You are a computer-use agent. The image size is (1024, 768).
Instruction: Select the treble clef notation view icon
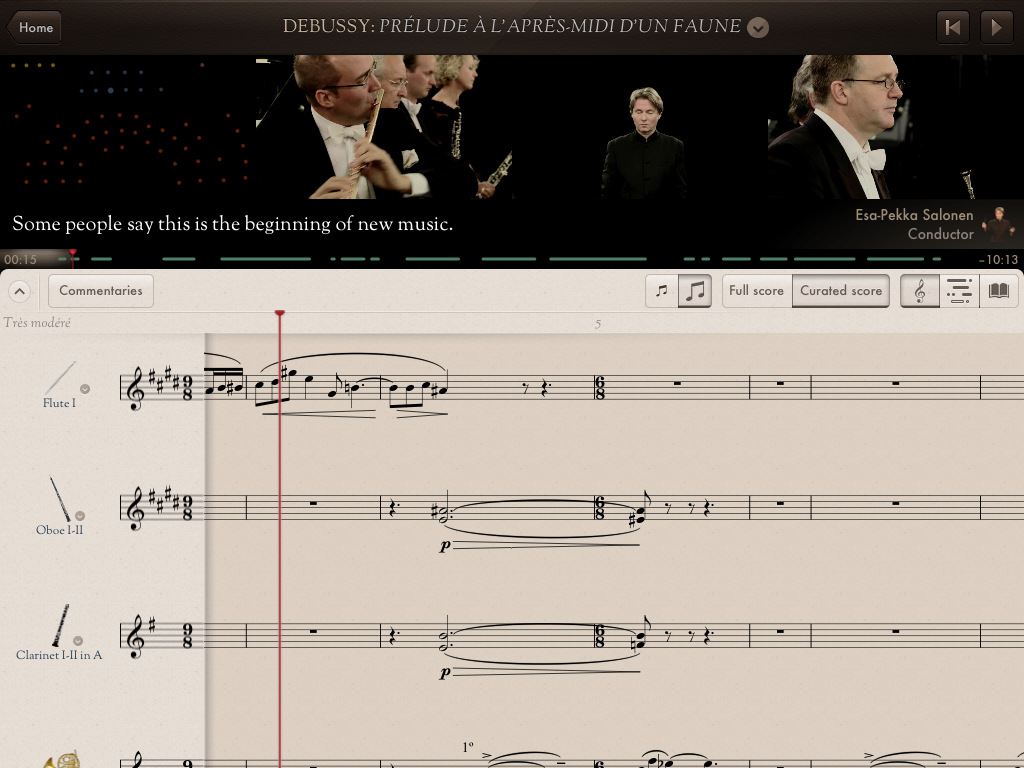coord(919,291)
